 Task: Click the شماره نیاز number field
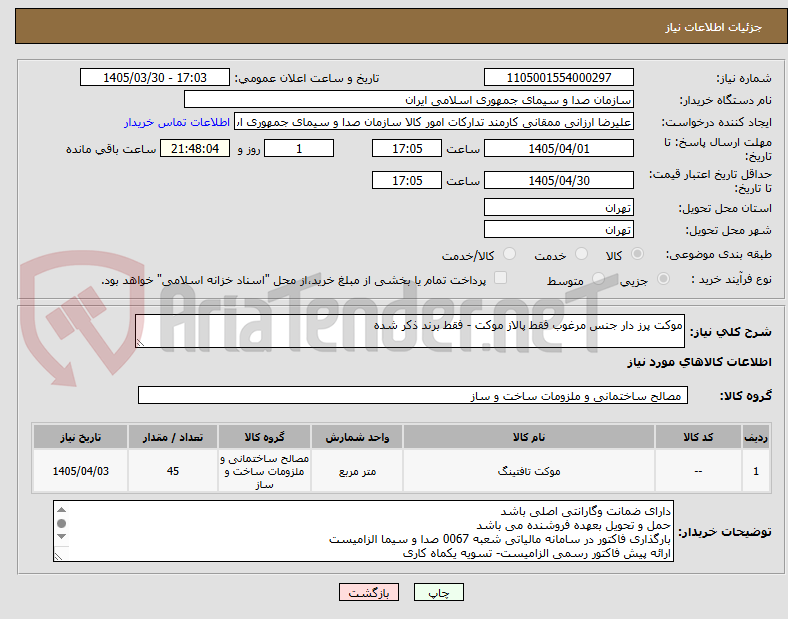(558, 77)
